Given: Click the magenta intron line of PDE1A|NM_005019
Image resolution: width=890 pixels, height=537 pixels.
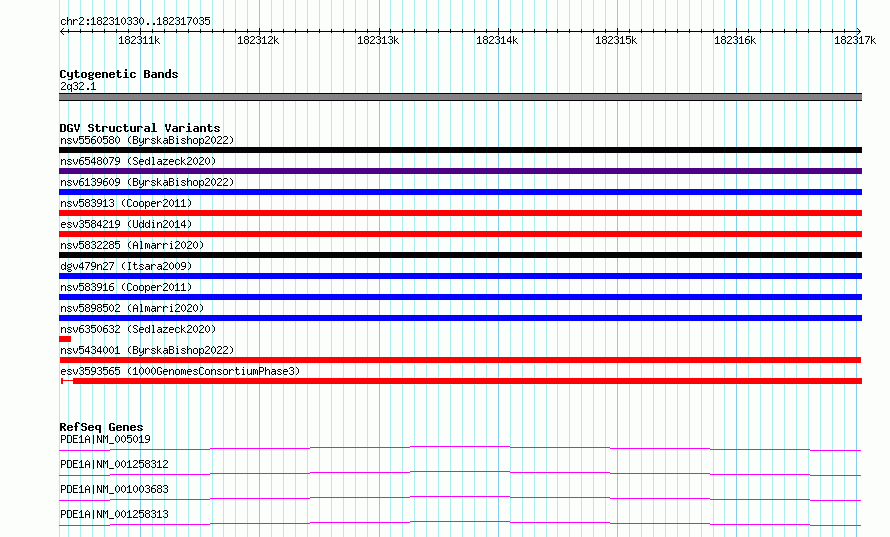Looking at the screenshot, I should pyautogui.click(x=460, y=447).
